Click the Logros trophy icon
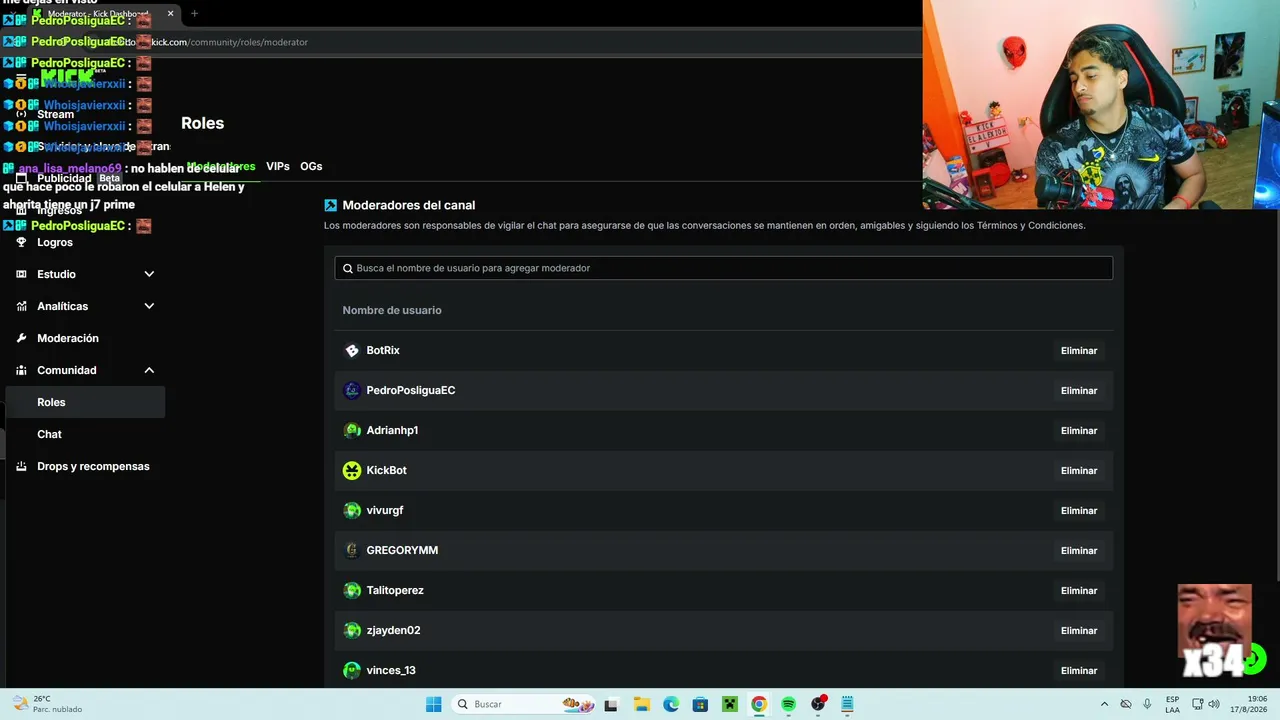1280x720 pixels. (21, 242)
